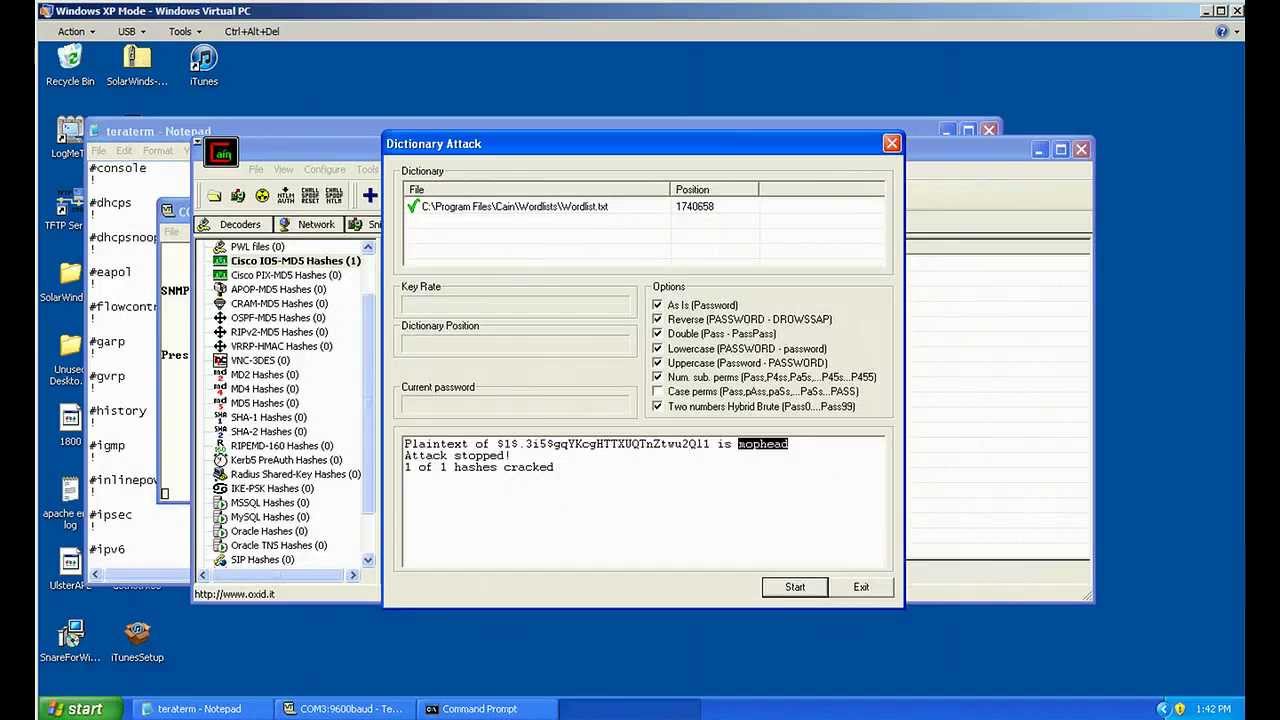Click scroll left arrow under Cain tree
The width and height of the screenshot is (1280, 720).
point(203,575)
